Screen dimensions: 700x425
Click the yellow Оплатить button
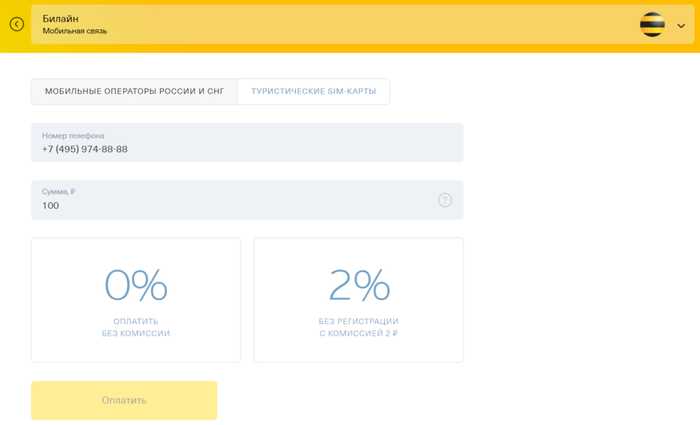[x=124, y=400]
